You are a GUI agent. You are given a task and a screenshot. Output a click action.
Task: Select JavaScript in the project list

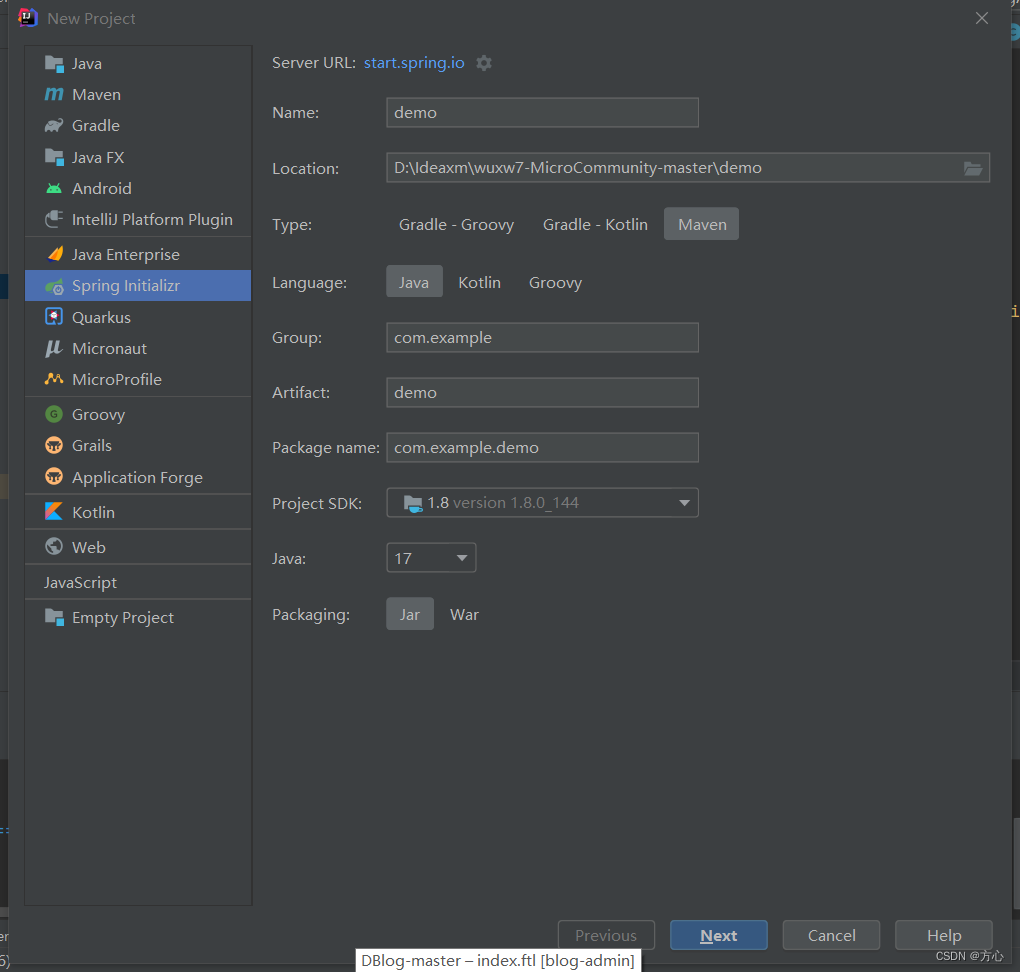[x=138, y=582]
